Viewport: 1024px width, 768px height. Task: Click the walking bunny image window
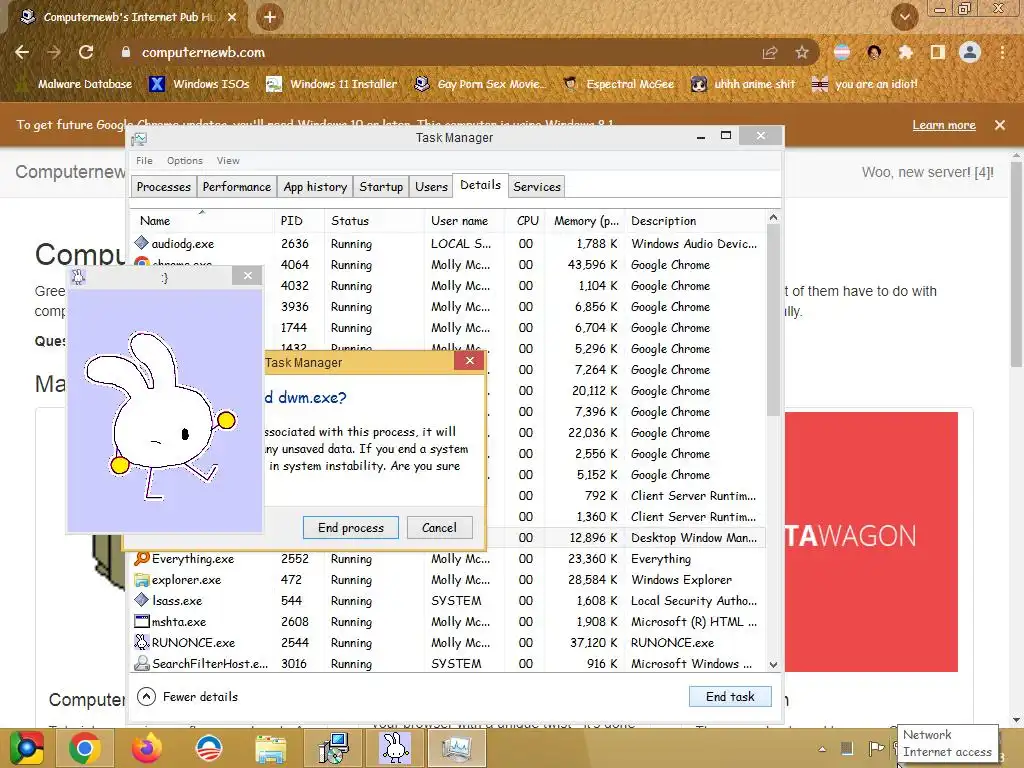tap(165, 410)
